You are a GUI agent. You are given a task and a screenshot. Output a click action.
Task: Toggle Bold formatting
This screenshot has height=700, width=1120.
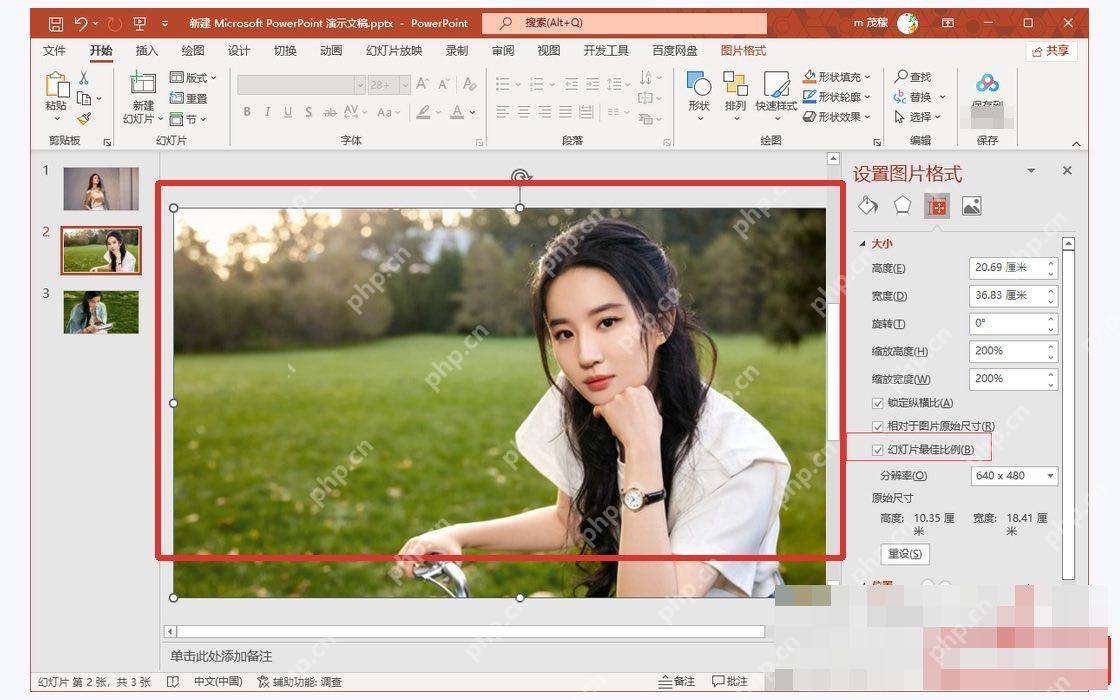pos(246,112)
